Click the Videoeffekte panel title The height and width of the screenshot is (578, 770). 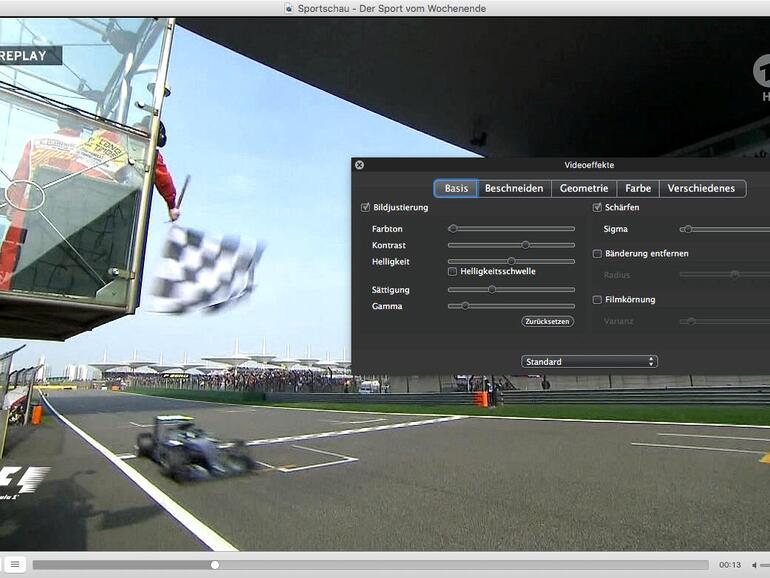589,165
